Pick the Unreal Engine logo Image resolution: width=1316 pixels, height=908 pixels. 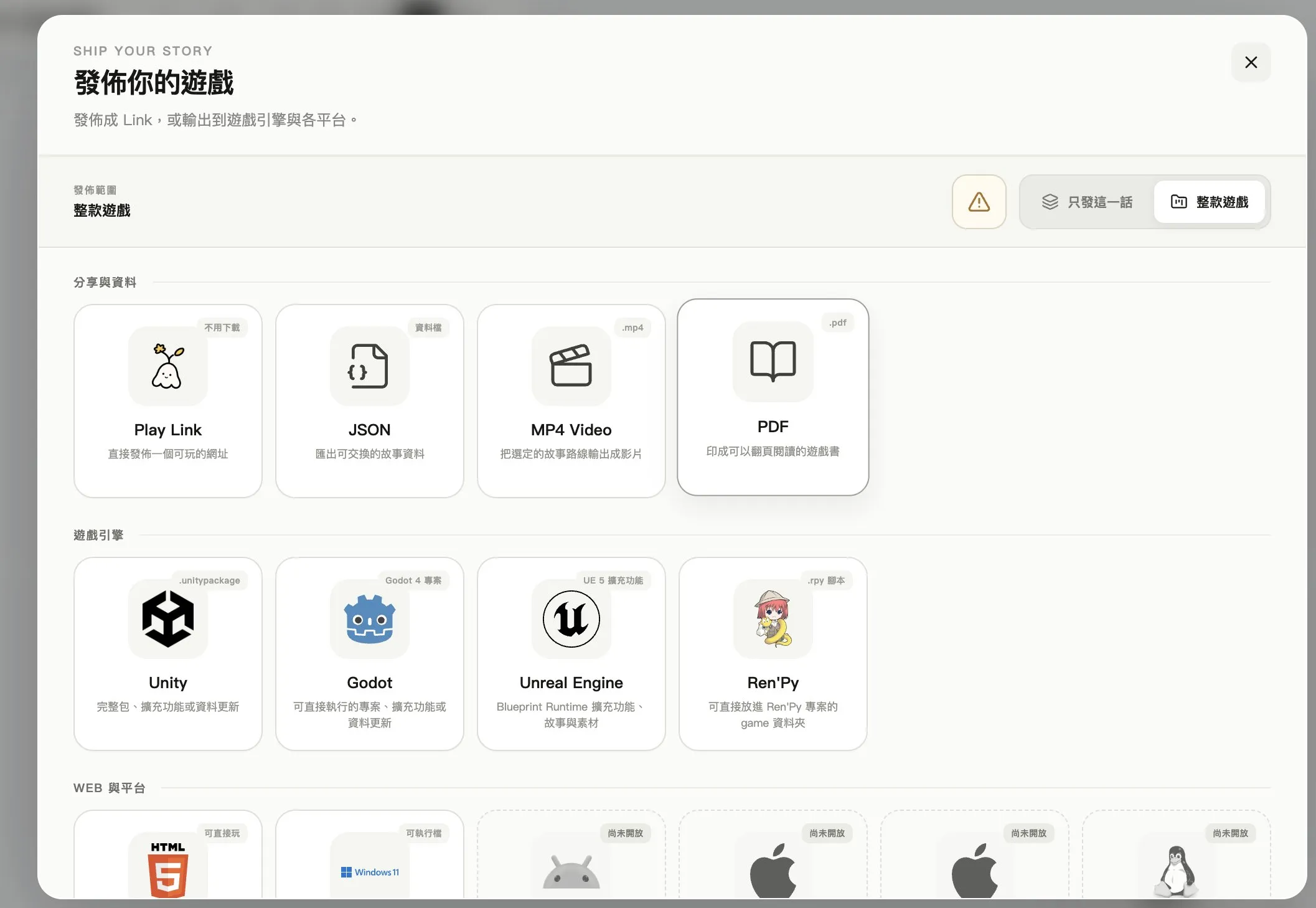tap(571, 619)
